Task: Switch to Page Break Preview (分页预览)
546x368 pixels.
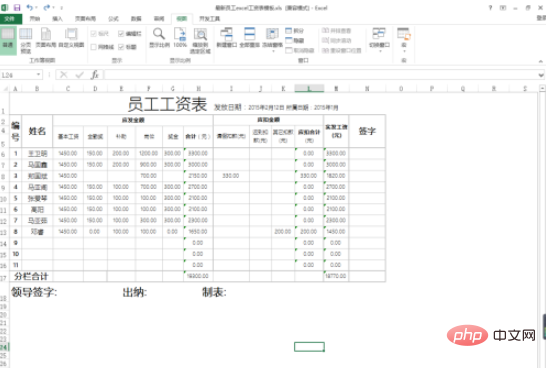Action: pyautogui.click(x=25, y=41)
